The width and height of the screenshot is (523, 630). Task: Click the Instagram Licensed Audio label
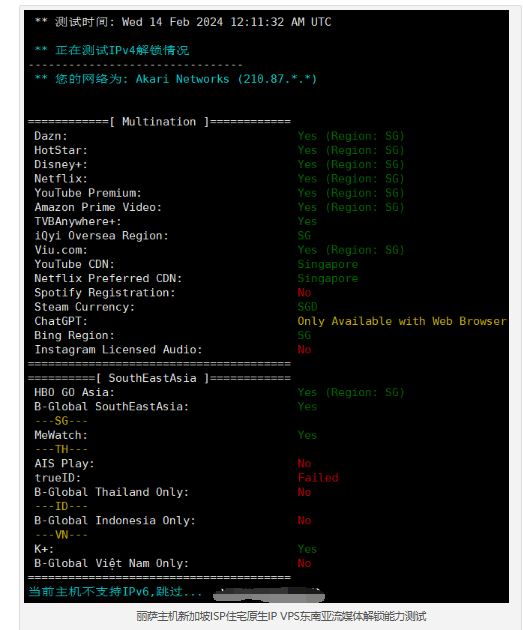point(118,350)
